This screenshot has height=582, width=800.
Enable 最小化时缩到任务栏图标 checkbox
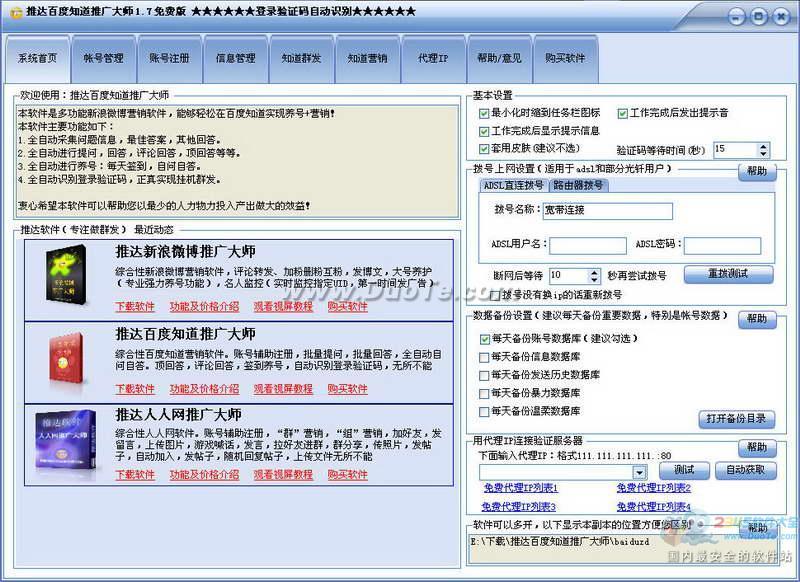coord(485,113)
